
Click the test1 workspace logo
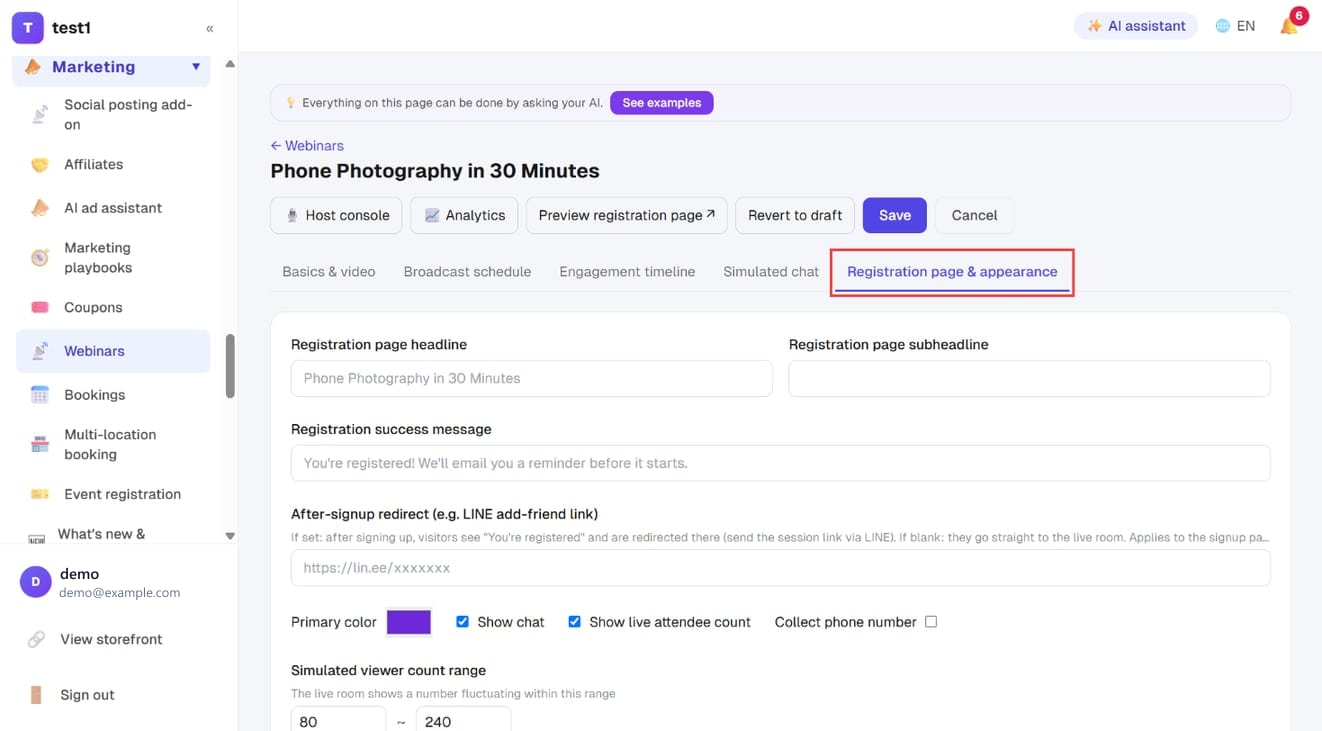tap(27, 28)
